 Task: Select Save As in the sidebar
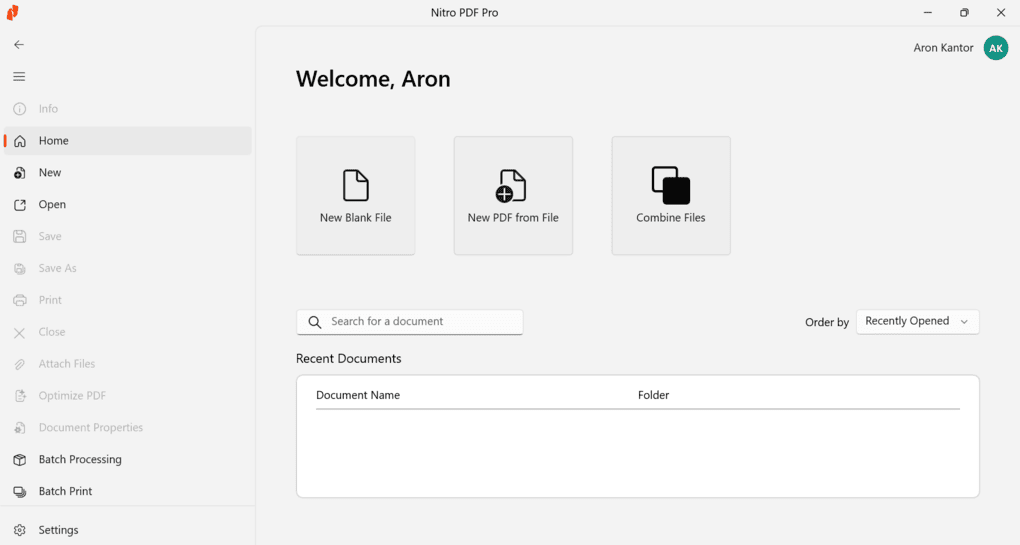[x=128, y=268]
